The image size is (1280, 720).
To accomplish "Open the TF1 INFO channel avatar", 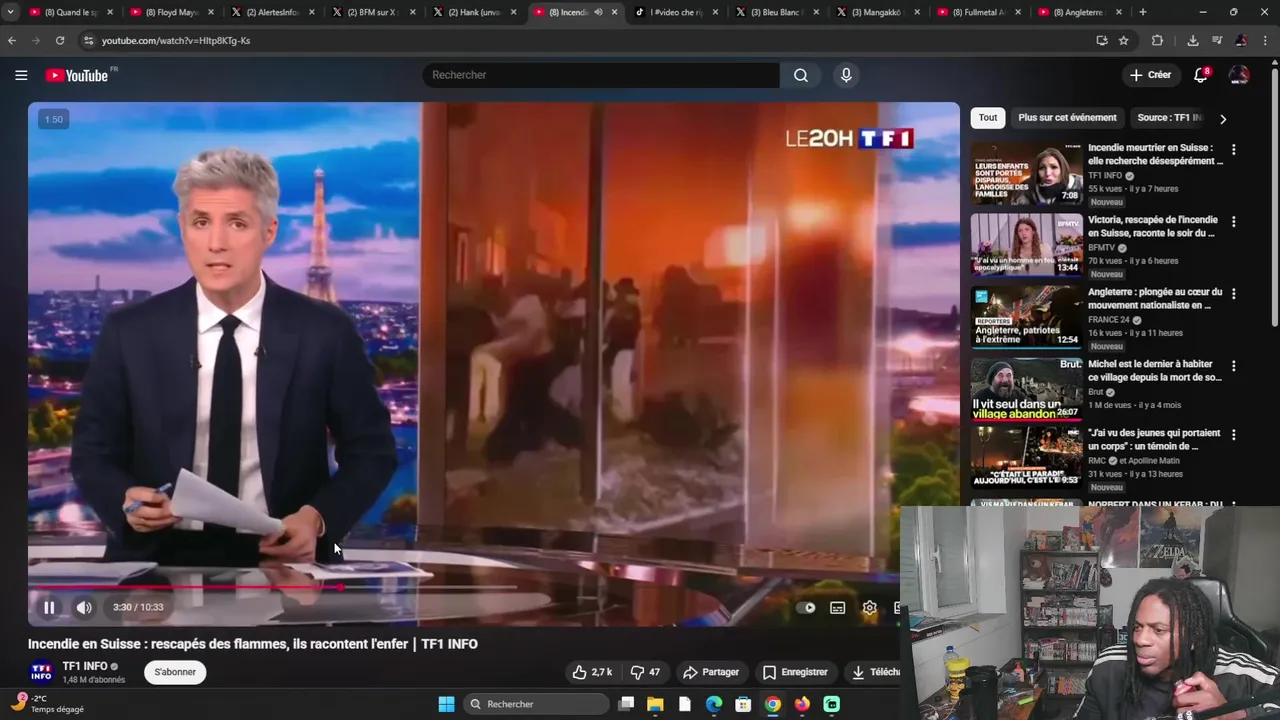I will click(x=41, y=672).
